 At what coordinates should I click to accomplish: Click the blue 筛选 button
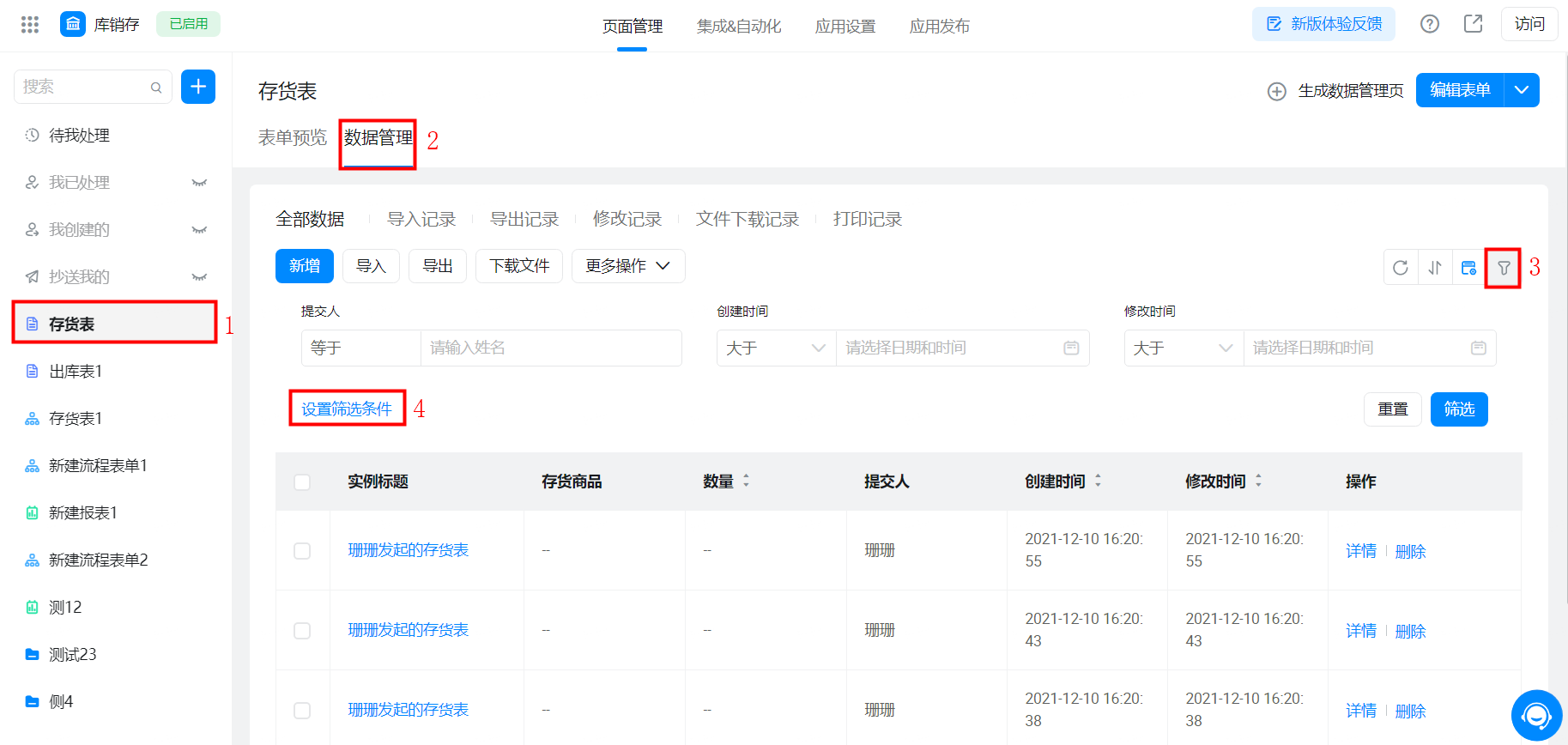pyautogui.click(x=1459, y=409)
